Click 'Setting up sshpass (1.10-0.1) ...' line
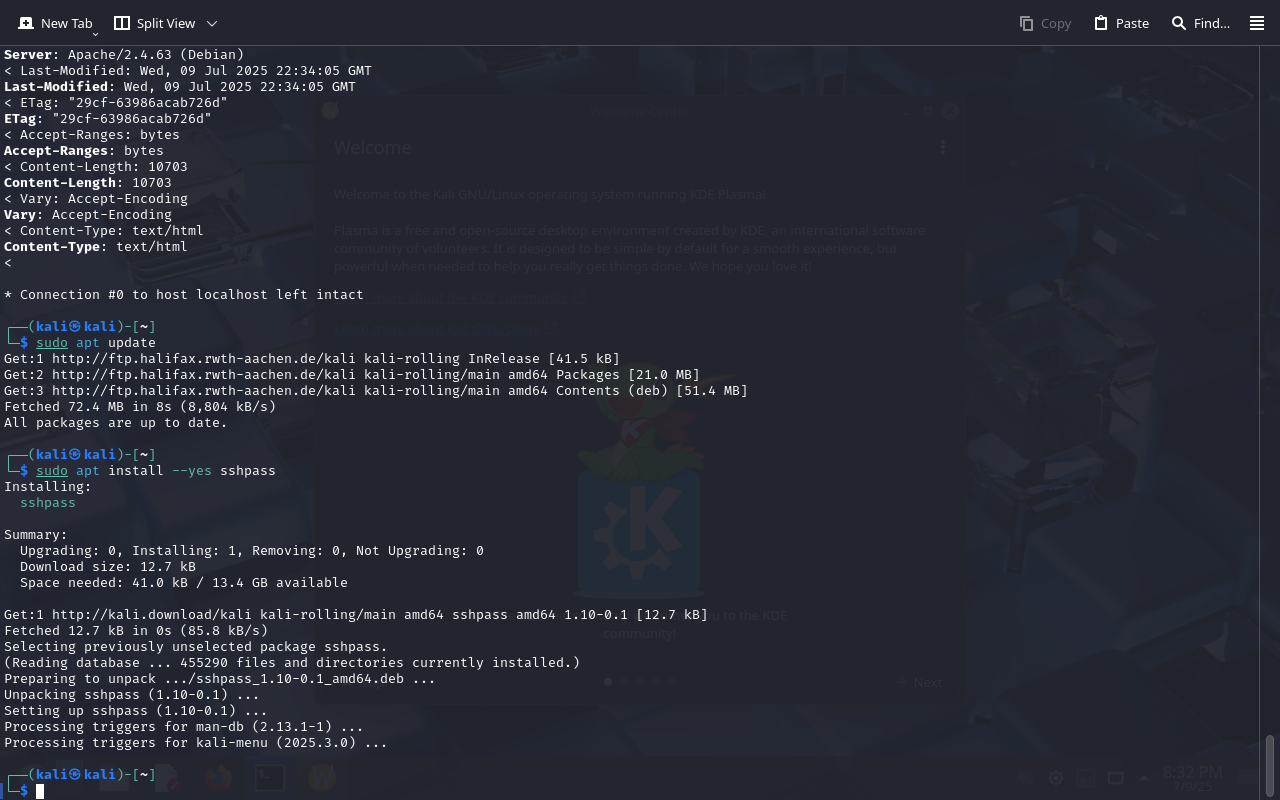Viewport: 1280px width, 800px height. [136, 711]
